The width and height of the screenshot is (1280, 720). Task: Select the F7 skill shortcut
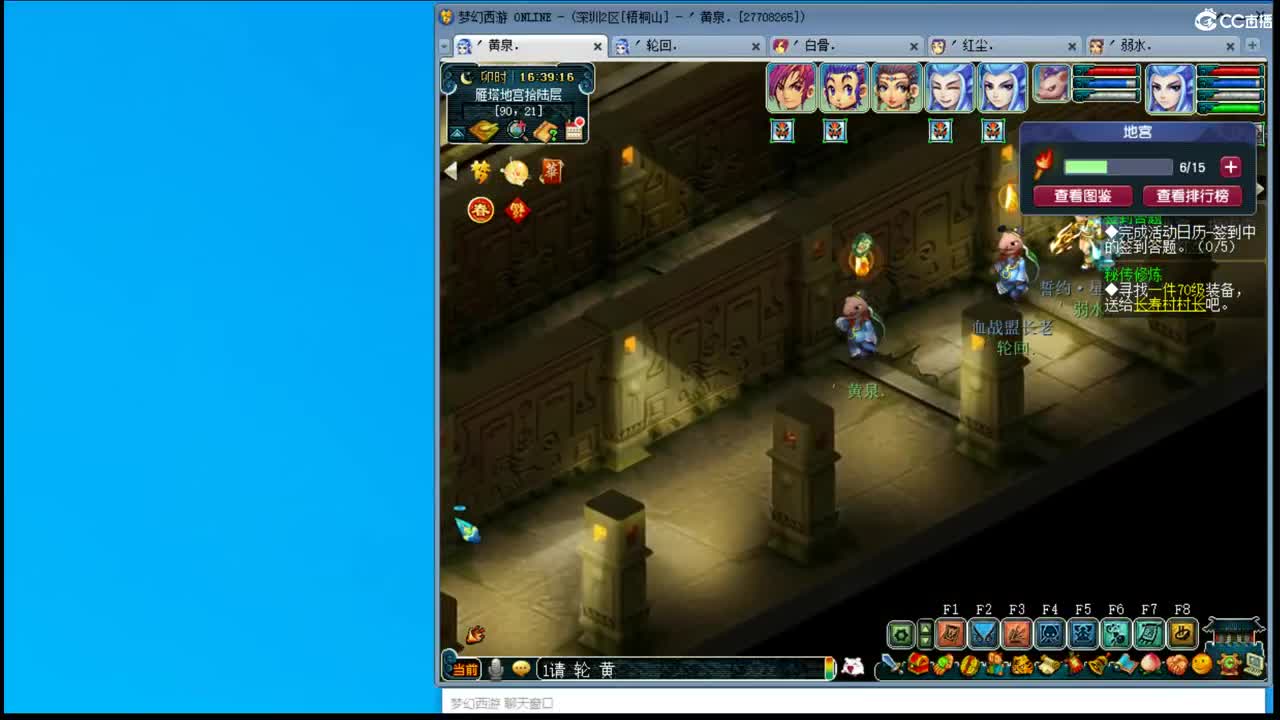point(1149,634)
